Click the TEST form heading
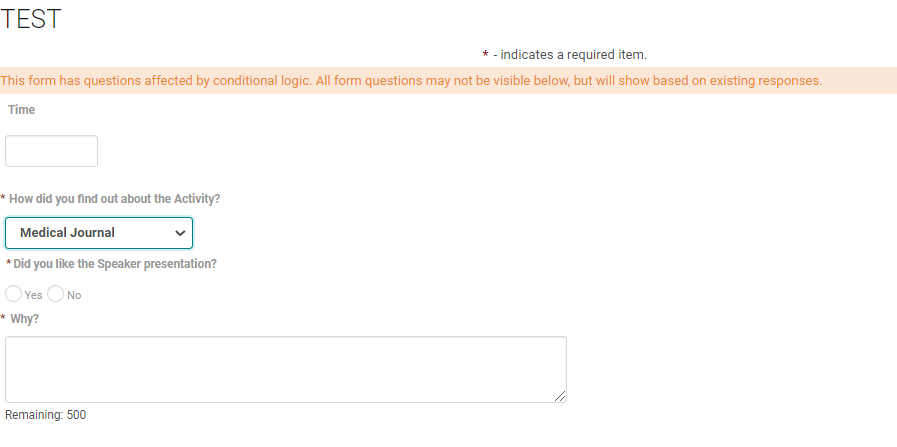 pyautogui.click(x=31, y=19)
